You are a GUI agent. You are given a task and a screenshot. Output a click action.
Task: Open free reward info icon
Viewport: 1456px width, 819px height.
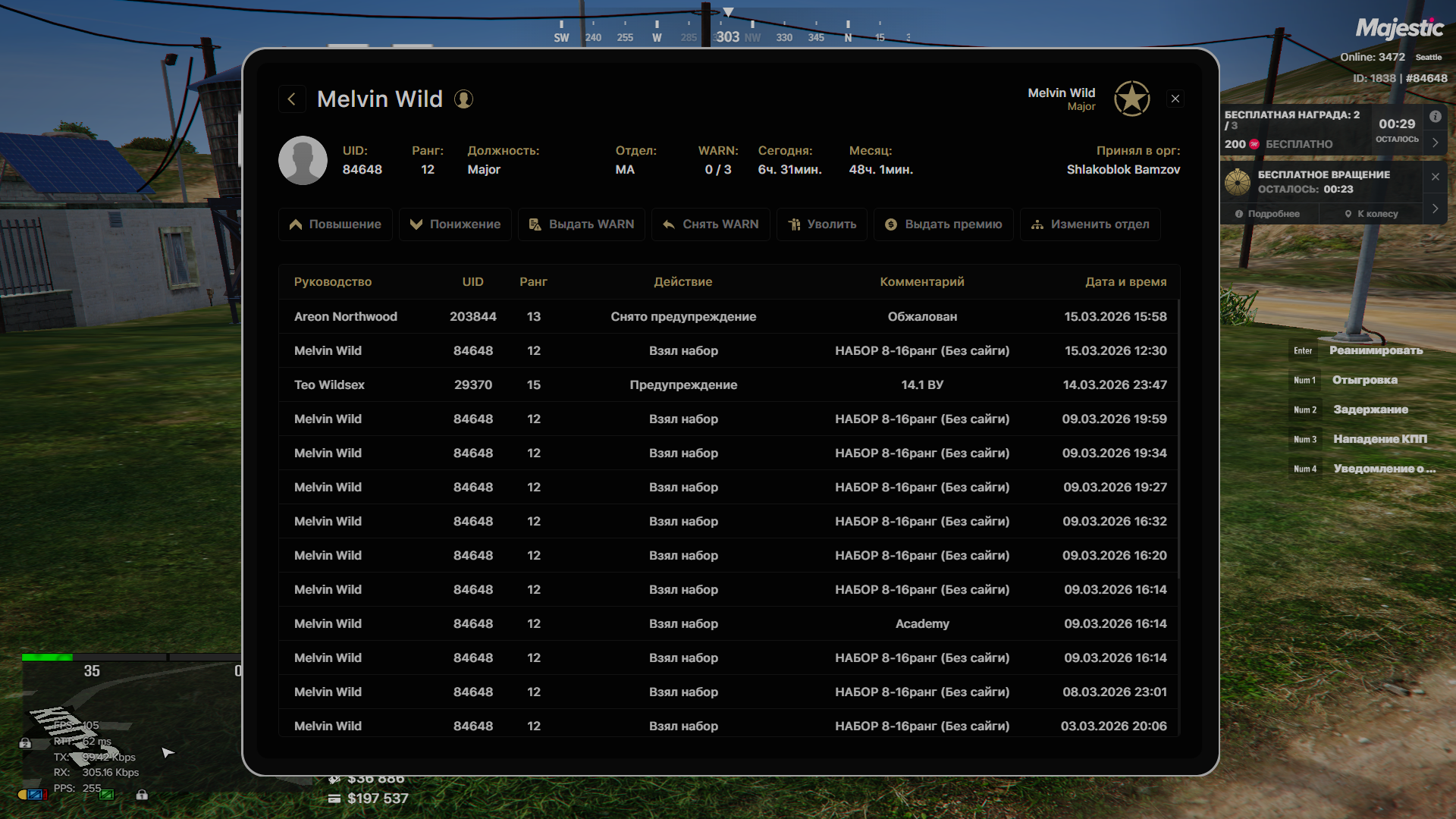1435,116
